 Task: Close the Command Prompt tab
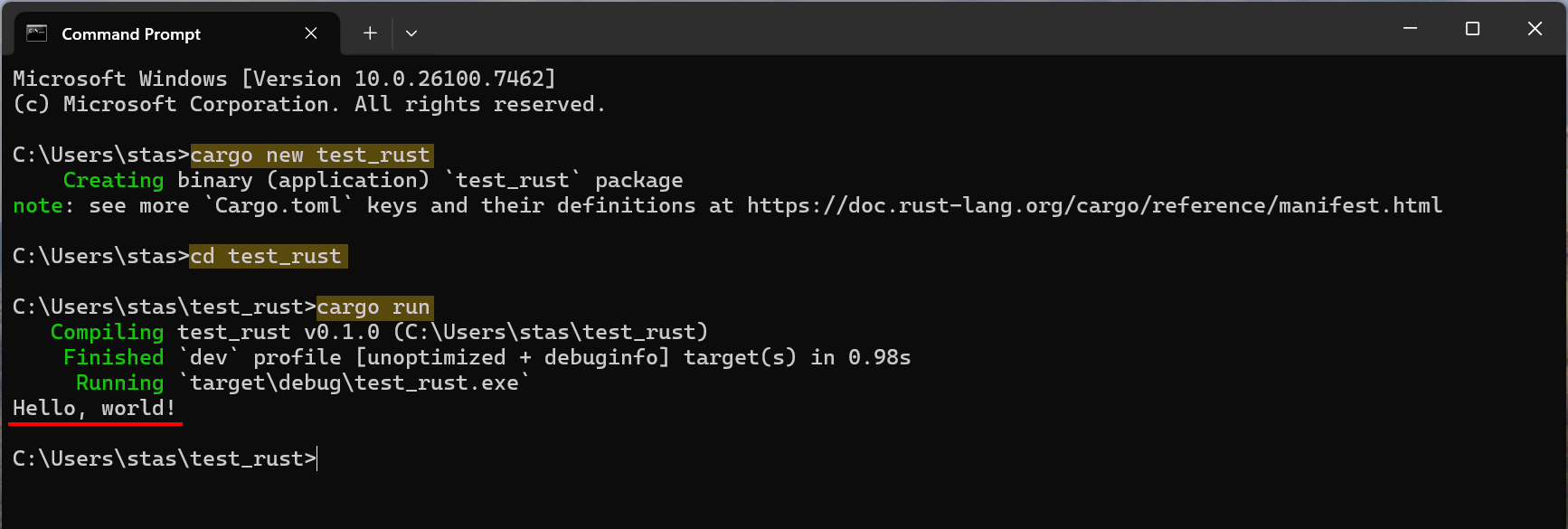pyautogui.click(x=311, y=33)
